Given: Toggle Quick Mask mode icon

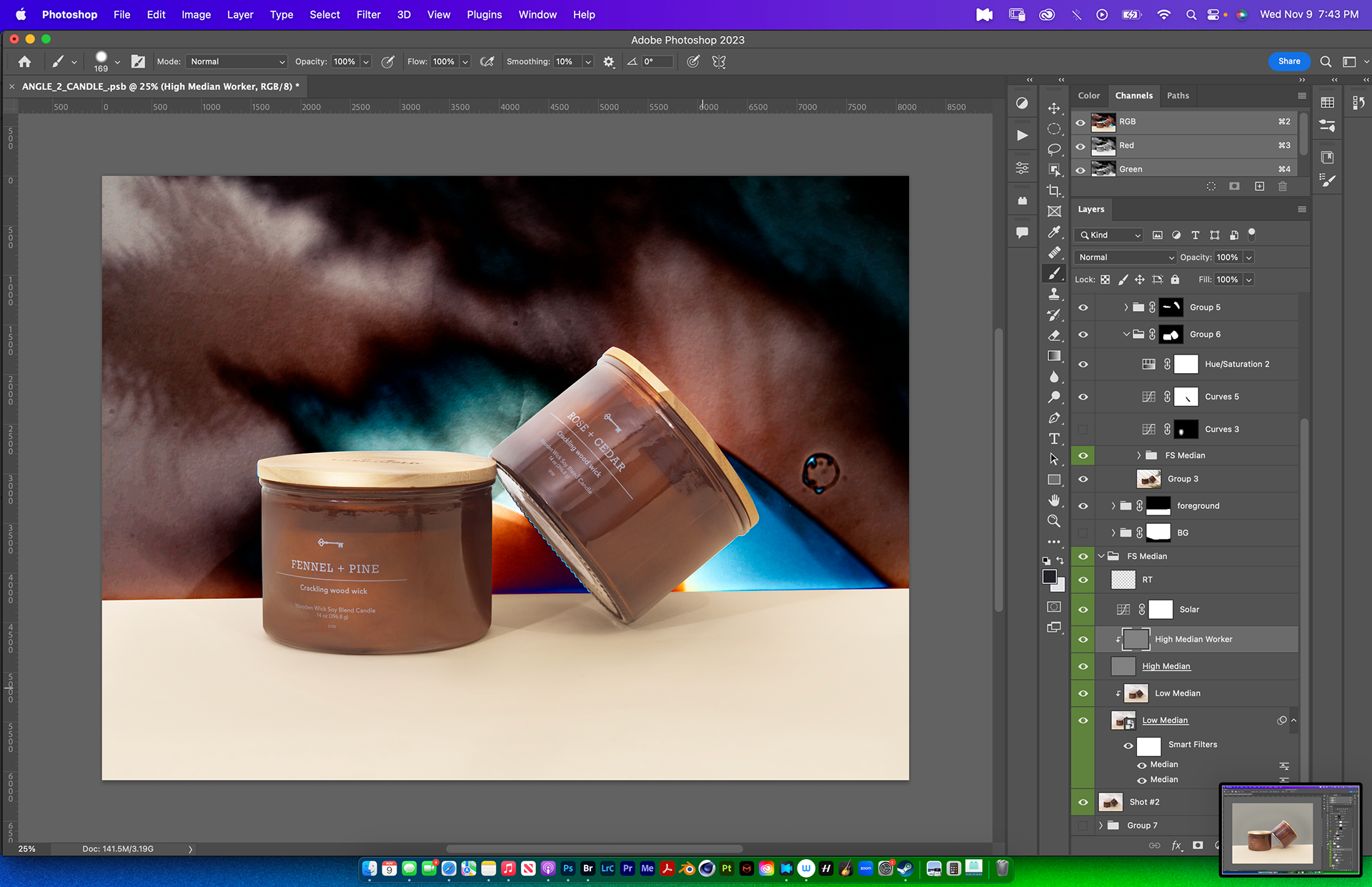Looking at the screenshot, I should (x=1054, y=607).
